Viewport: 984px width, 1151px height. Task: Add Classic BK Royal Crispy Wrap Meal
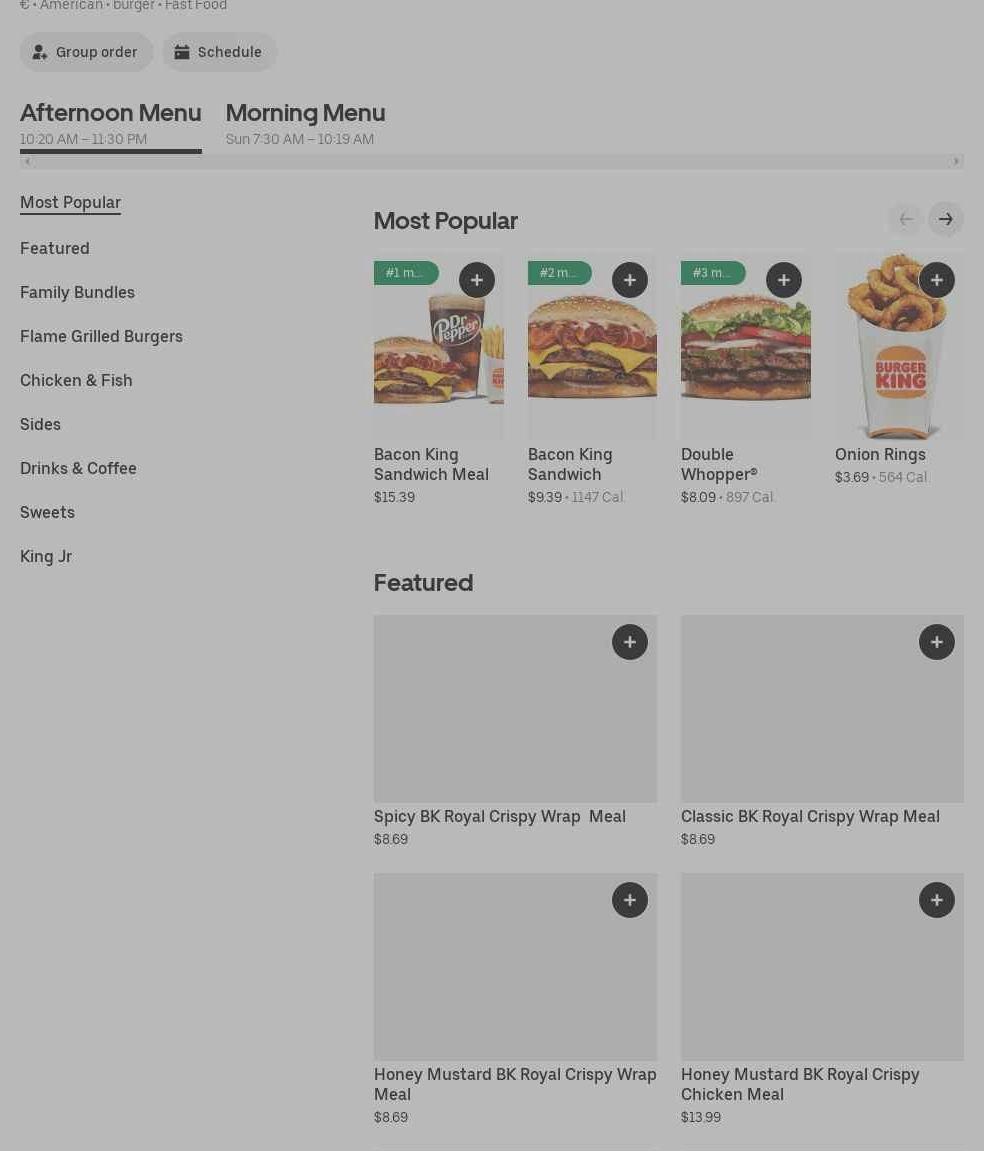pyautogui.click(x=936, y=642)
